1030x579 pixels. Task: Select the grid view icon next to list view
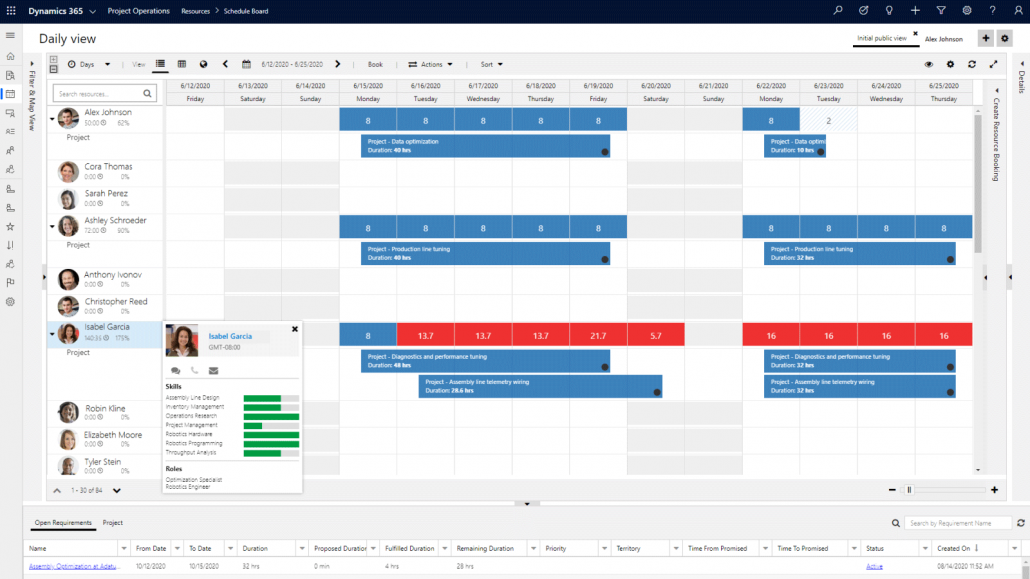click(x=182, y=64)
